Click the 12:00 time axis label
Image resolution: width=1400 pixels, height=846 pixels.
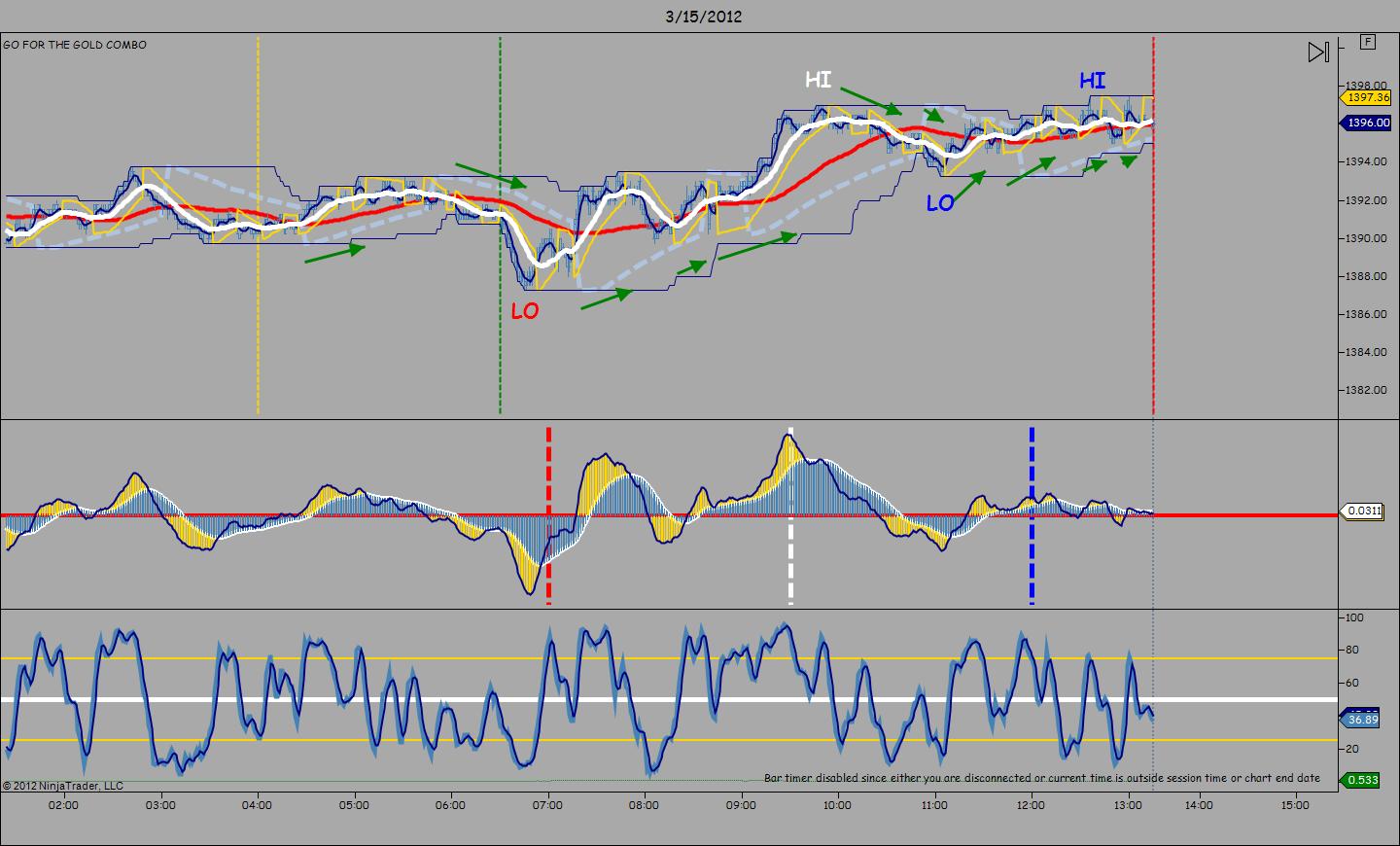tap(1031, 804)
